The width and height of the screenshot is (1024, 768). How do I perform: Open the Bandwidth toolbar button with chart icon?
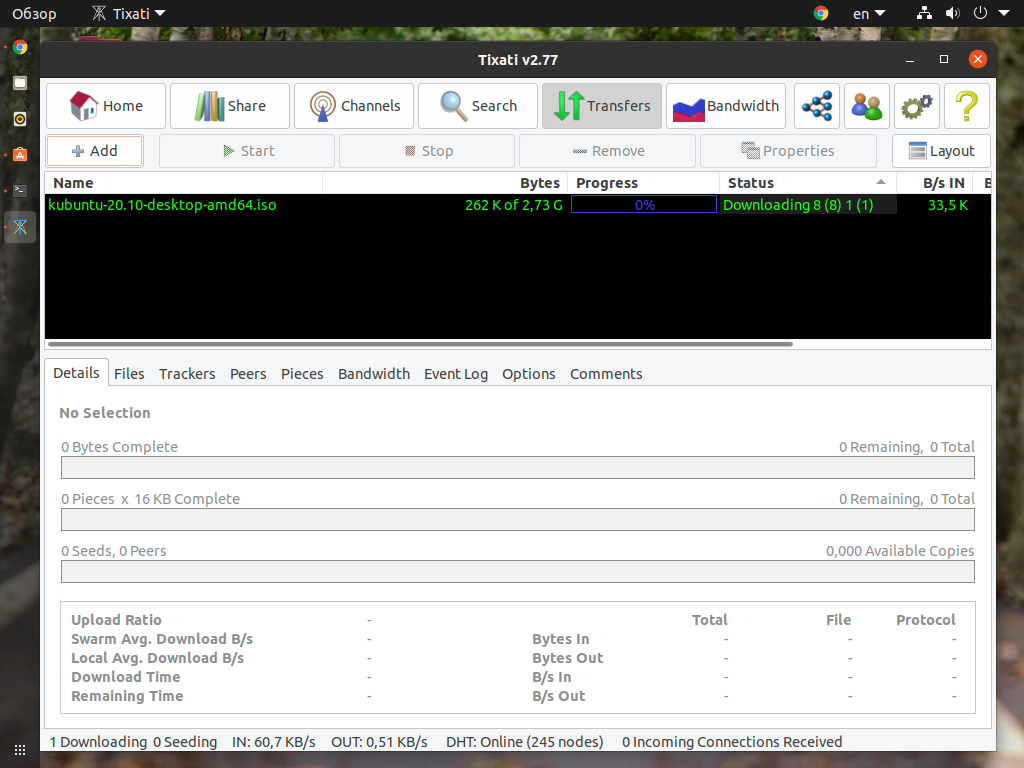pyautogui.click(x=726, y=106)
